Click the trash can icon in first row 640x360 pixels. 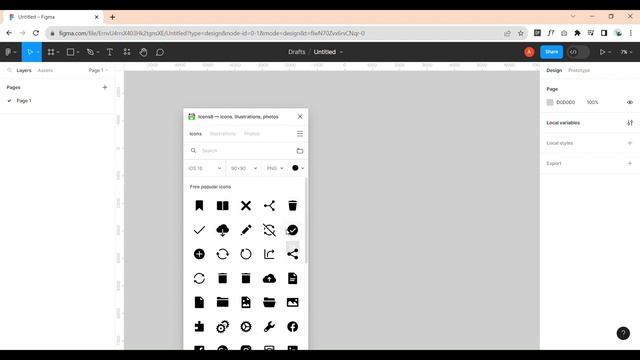(293, 206)
